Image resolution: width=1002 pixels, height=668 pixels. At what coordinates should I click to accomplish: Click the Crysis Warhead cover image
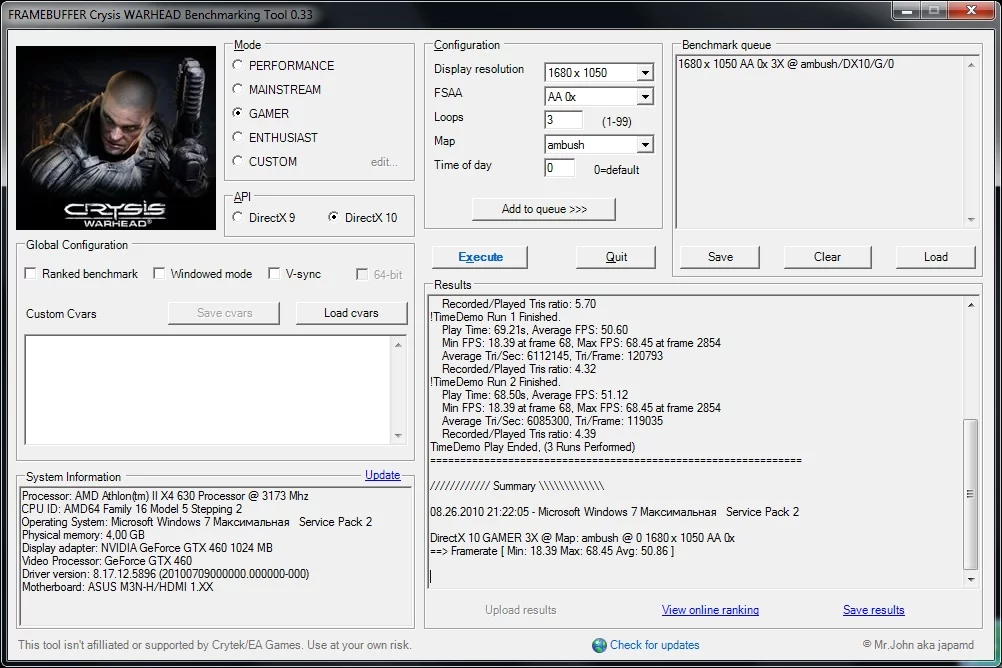(x=114, y=137)
